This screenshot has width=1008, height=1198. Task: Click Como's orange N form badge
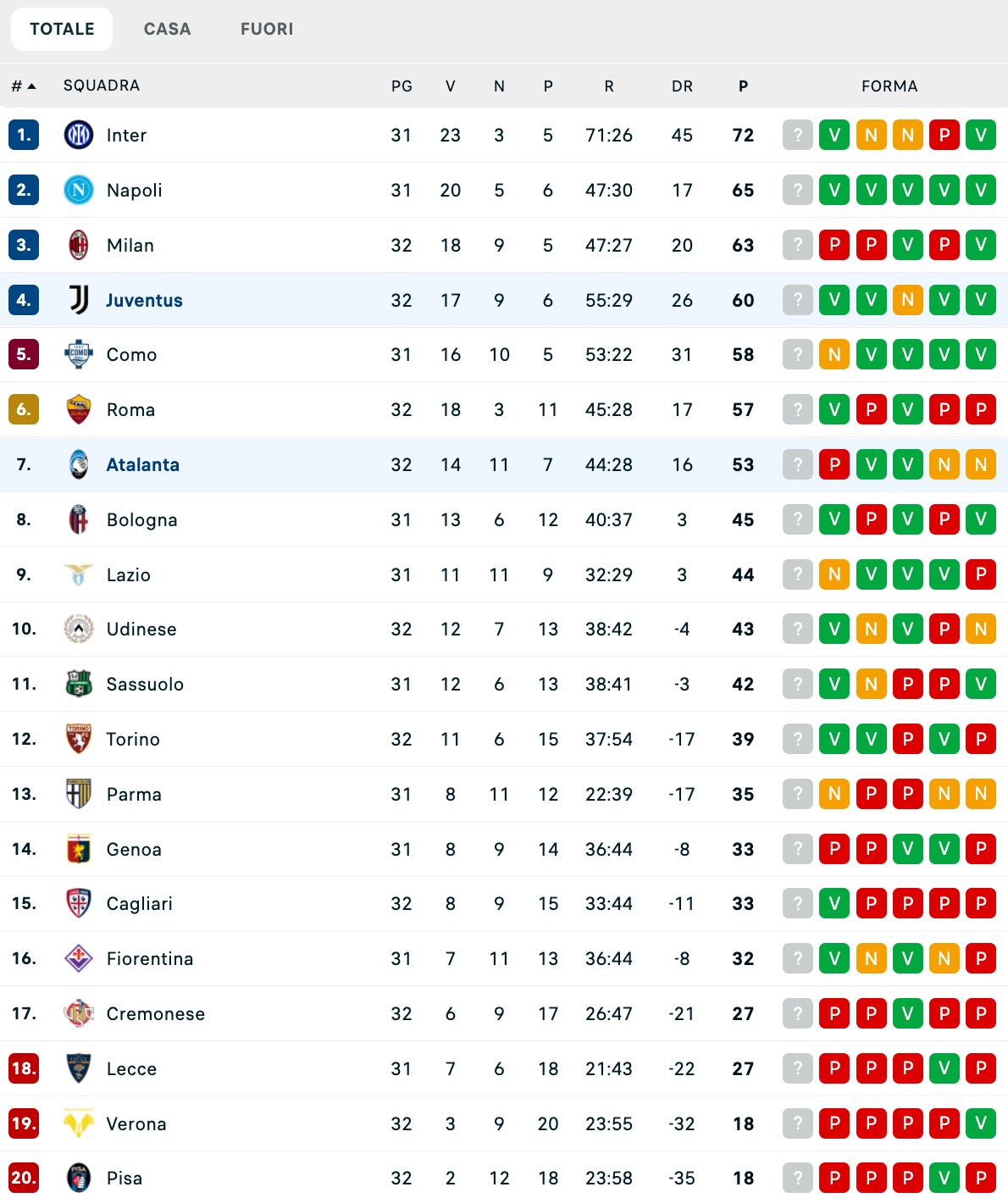[834, 354]
